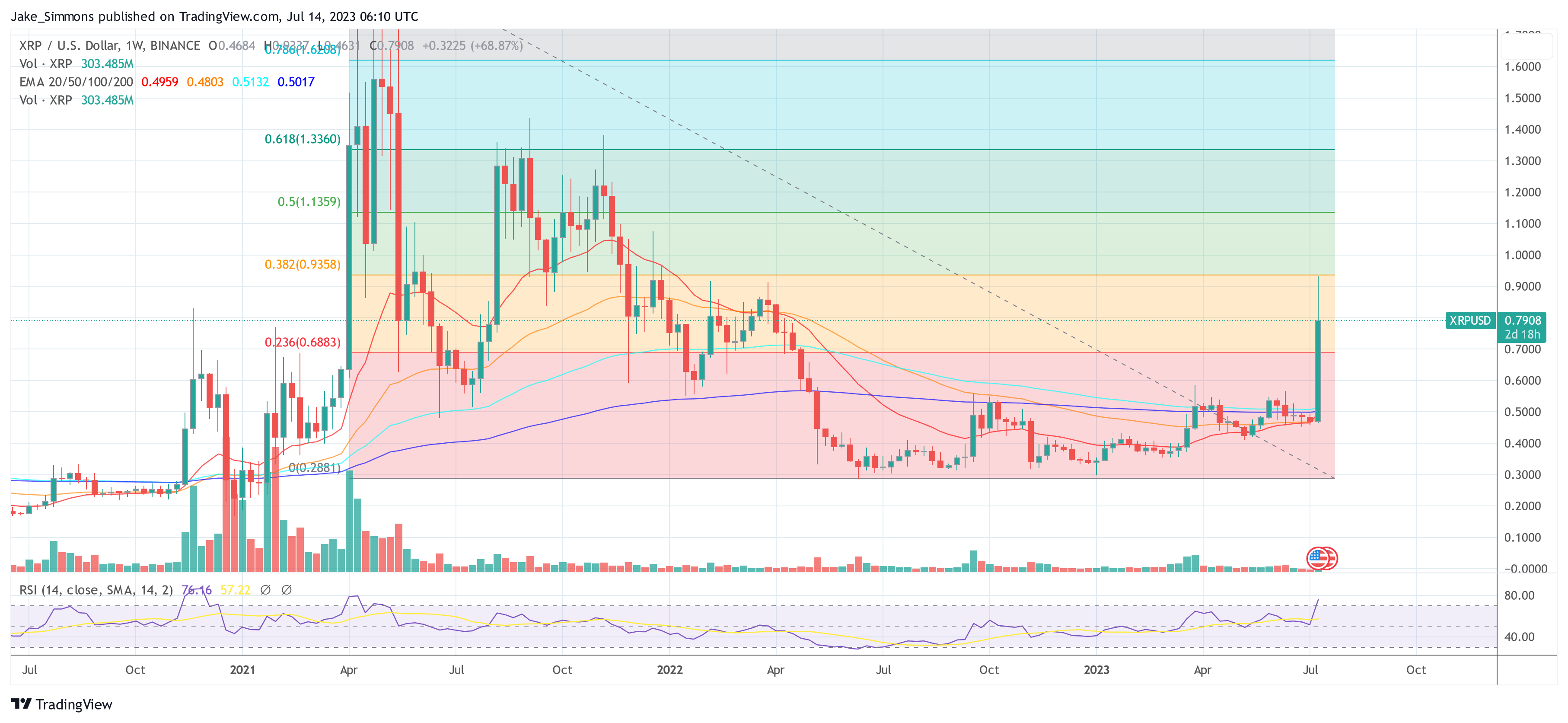
Task: Click the 0.5(1.1359) Fibonacci level label
Action: pyautogui.click(x=309, y=202)
